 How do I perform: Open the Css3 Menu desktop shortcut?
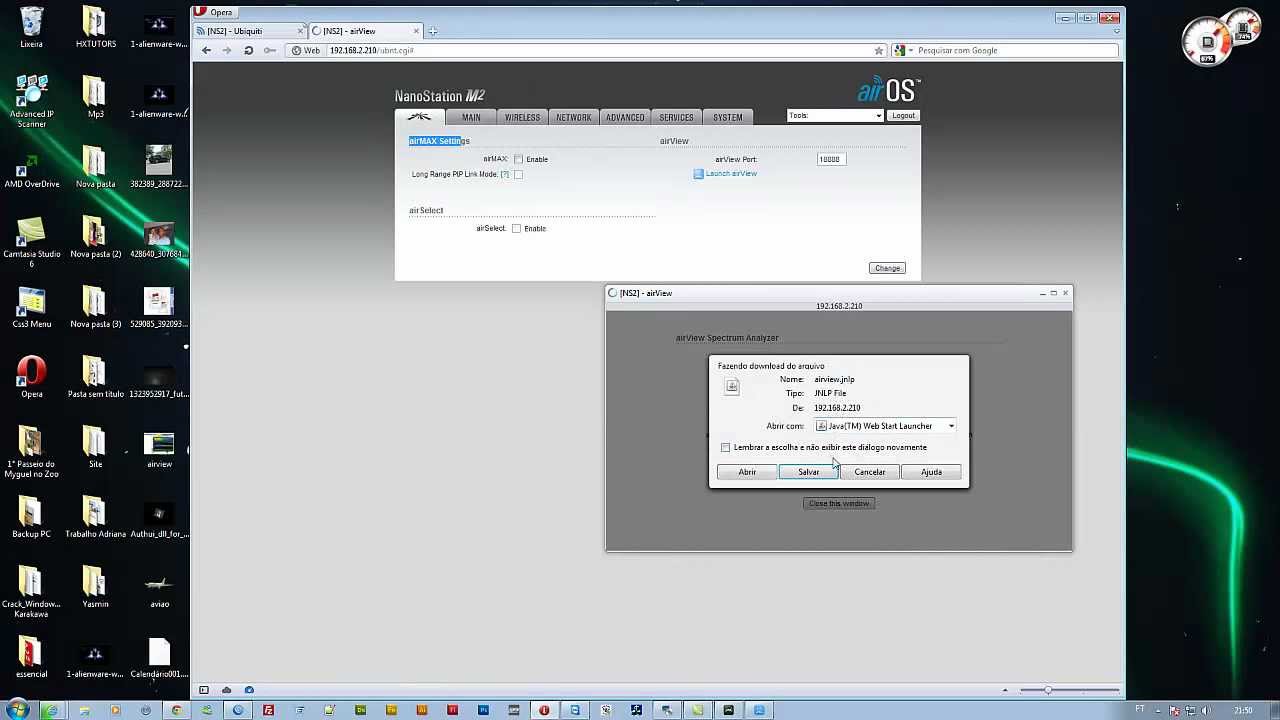point(31,307)
